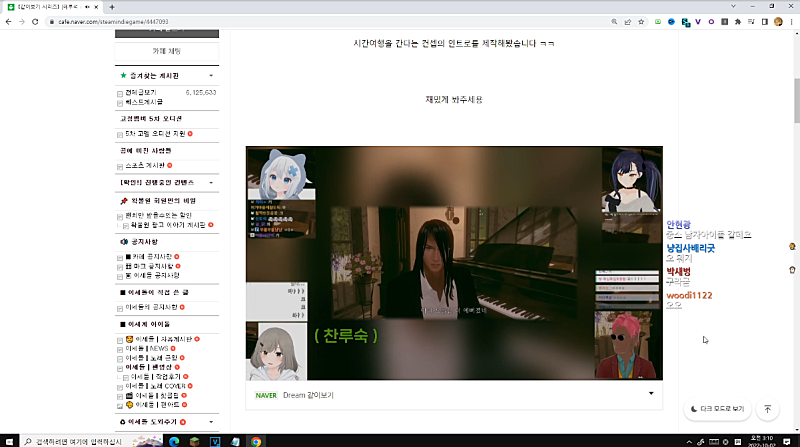The image size is (800, 447).
Task: Go back using the browser back arrow
Action: tap(8, 21)
